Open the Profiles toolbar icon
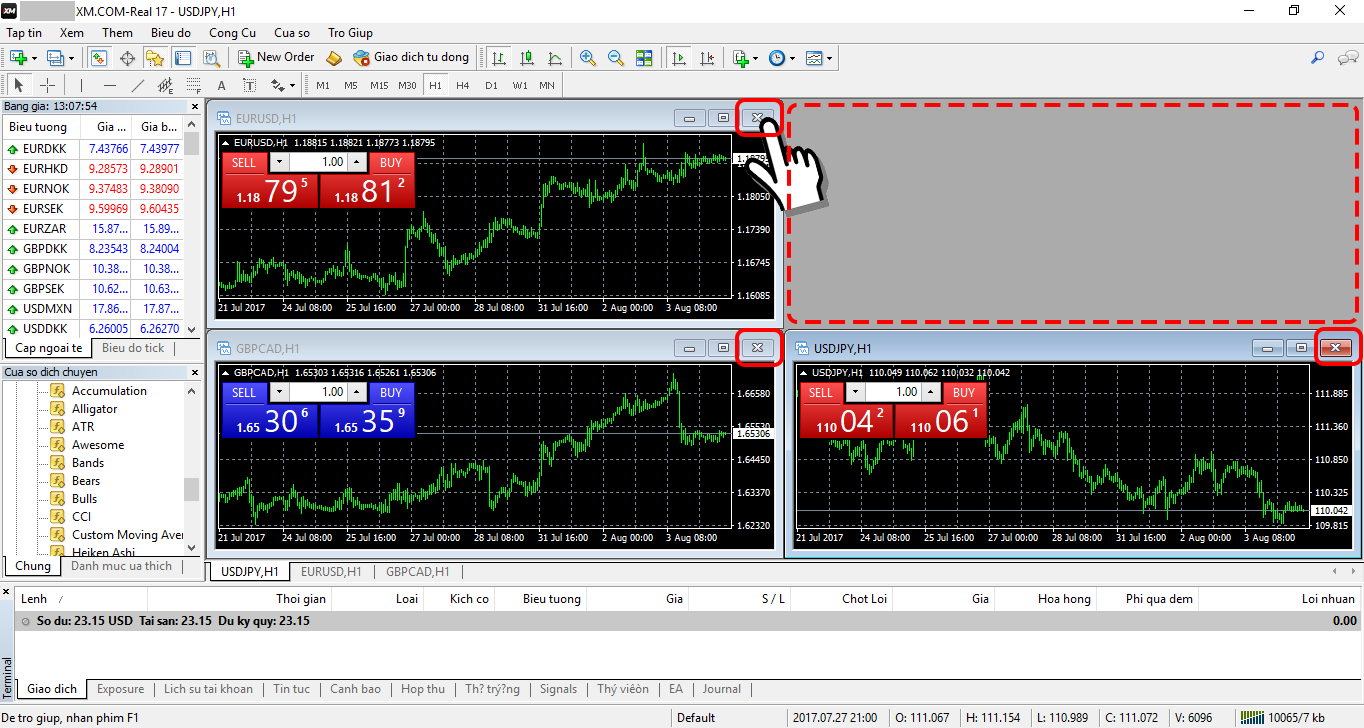Viewport: 1364px width, 728px height. [x=55, y=58]
